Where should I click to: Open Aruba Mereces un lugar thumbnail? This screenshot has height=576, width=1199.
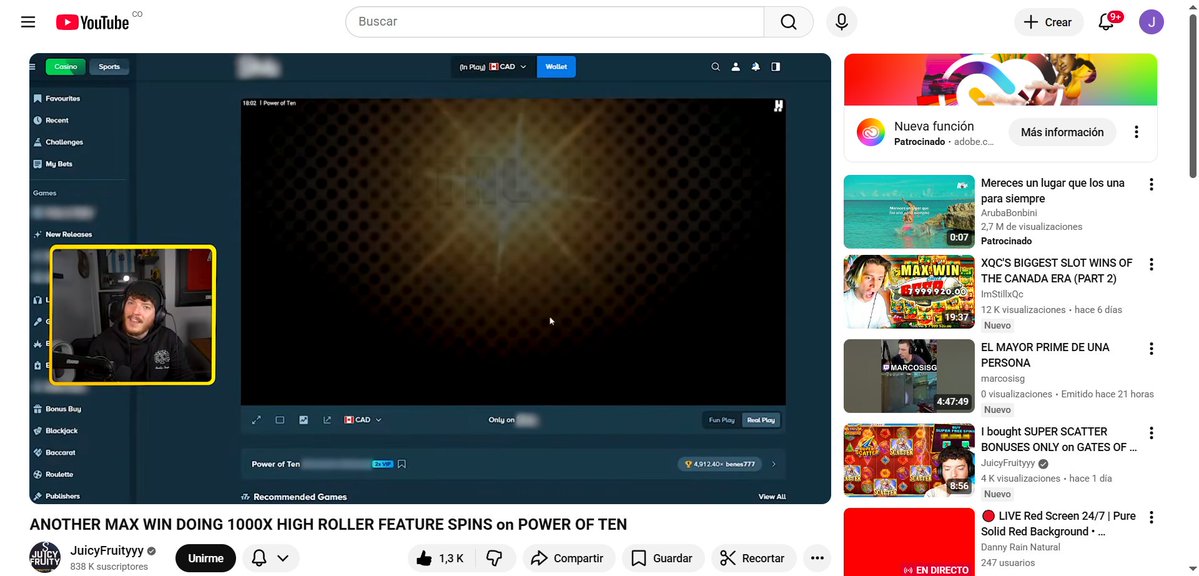(x=909, y=212)
